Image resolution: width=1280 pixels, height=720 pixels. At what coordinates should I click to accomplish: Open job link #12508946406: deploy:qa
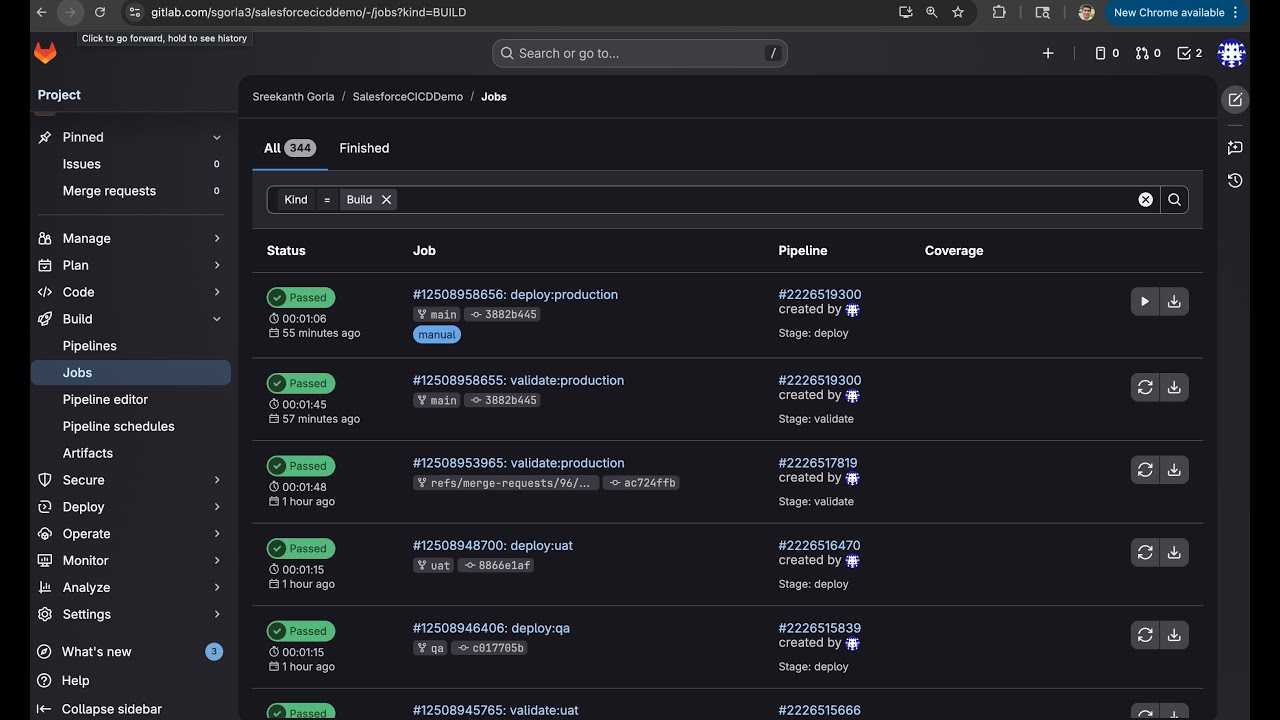click(491, 628)
